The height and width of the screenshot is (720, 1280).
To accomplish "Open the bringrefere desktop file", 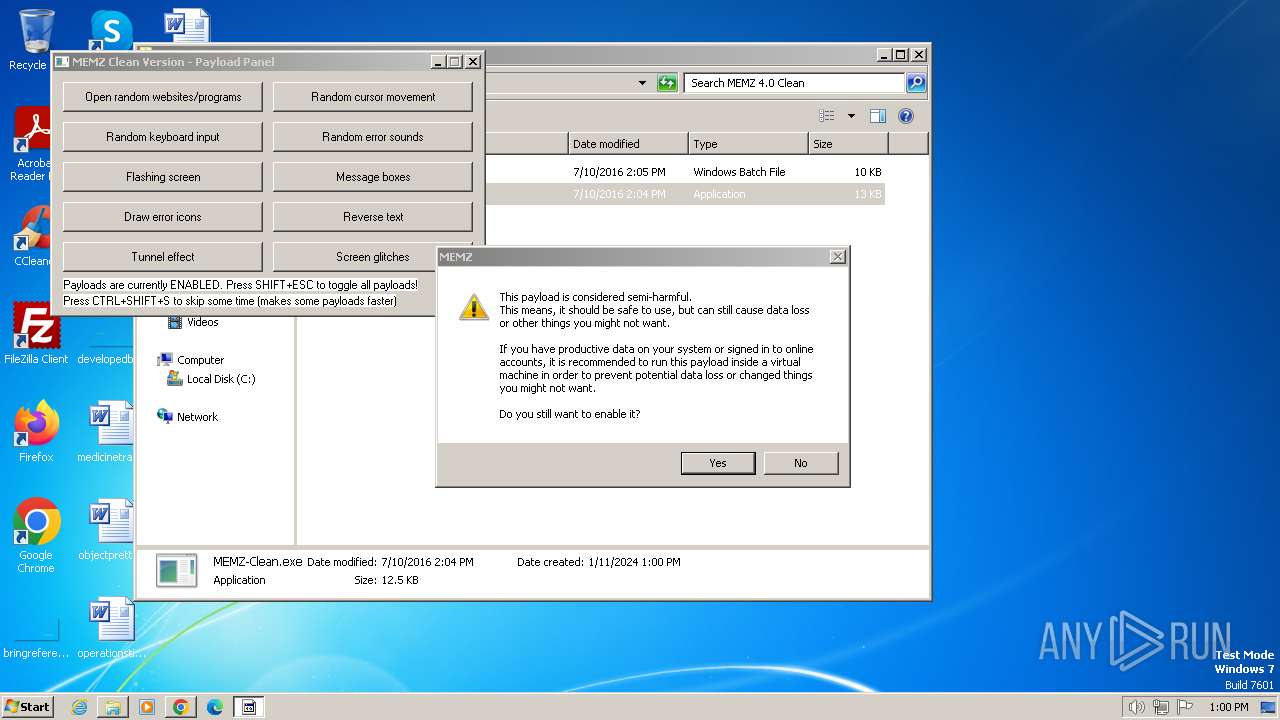I will coord(36,636).
